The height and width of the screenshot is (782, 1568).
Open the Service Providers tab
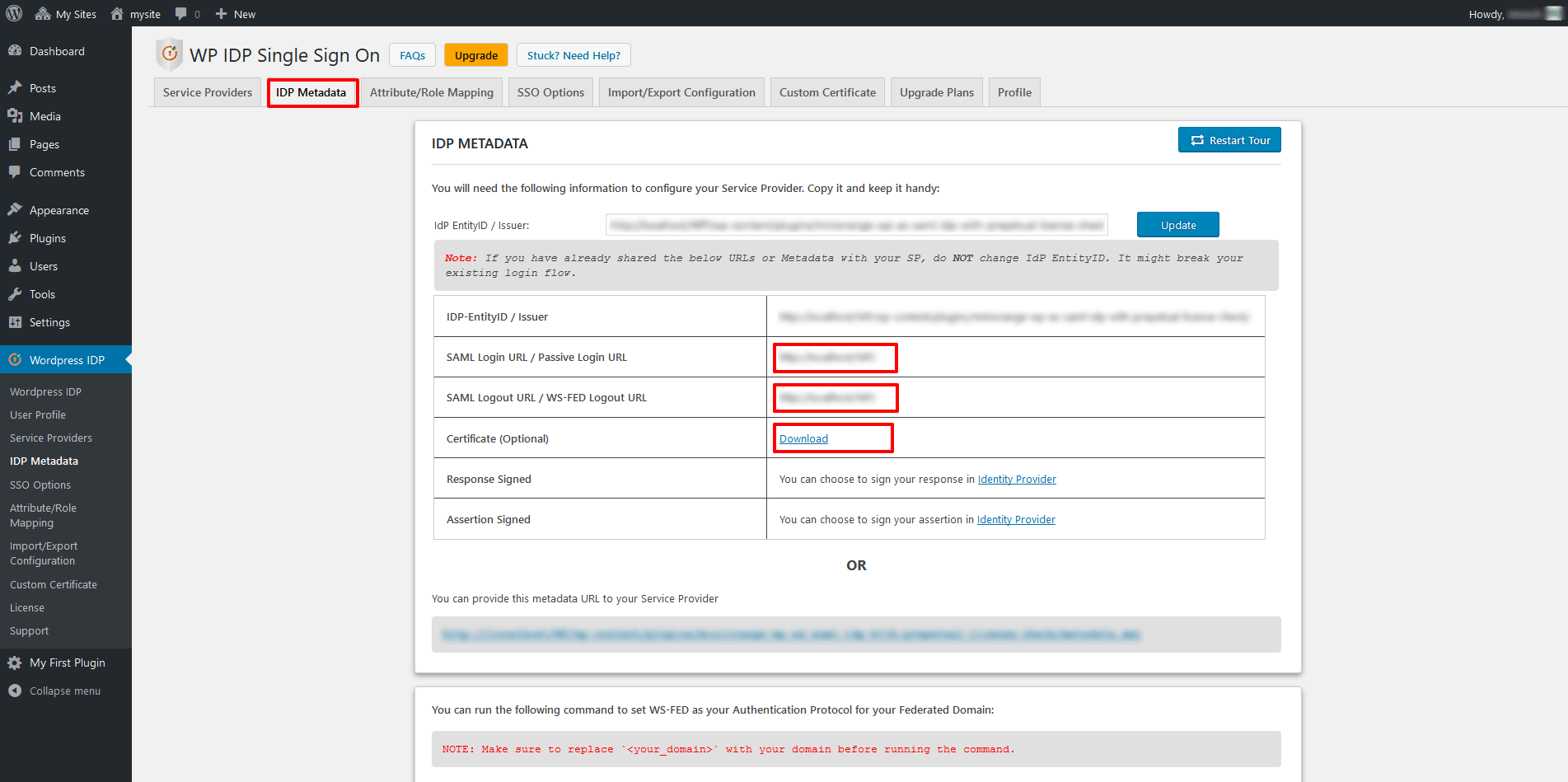pos(208,92)
